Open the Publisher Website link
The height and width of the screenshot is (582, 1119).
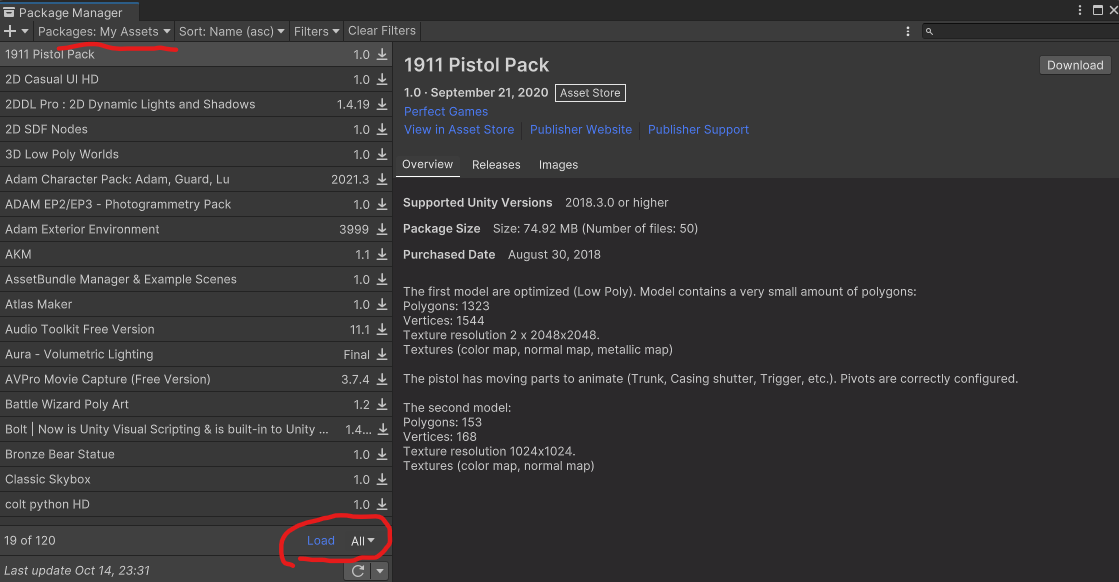581,130
